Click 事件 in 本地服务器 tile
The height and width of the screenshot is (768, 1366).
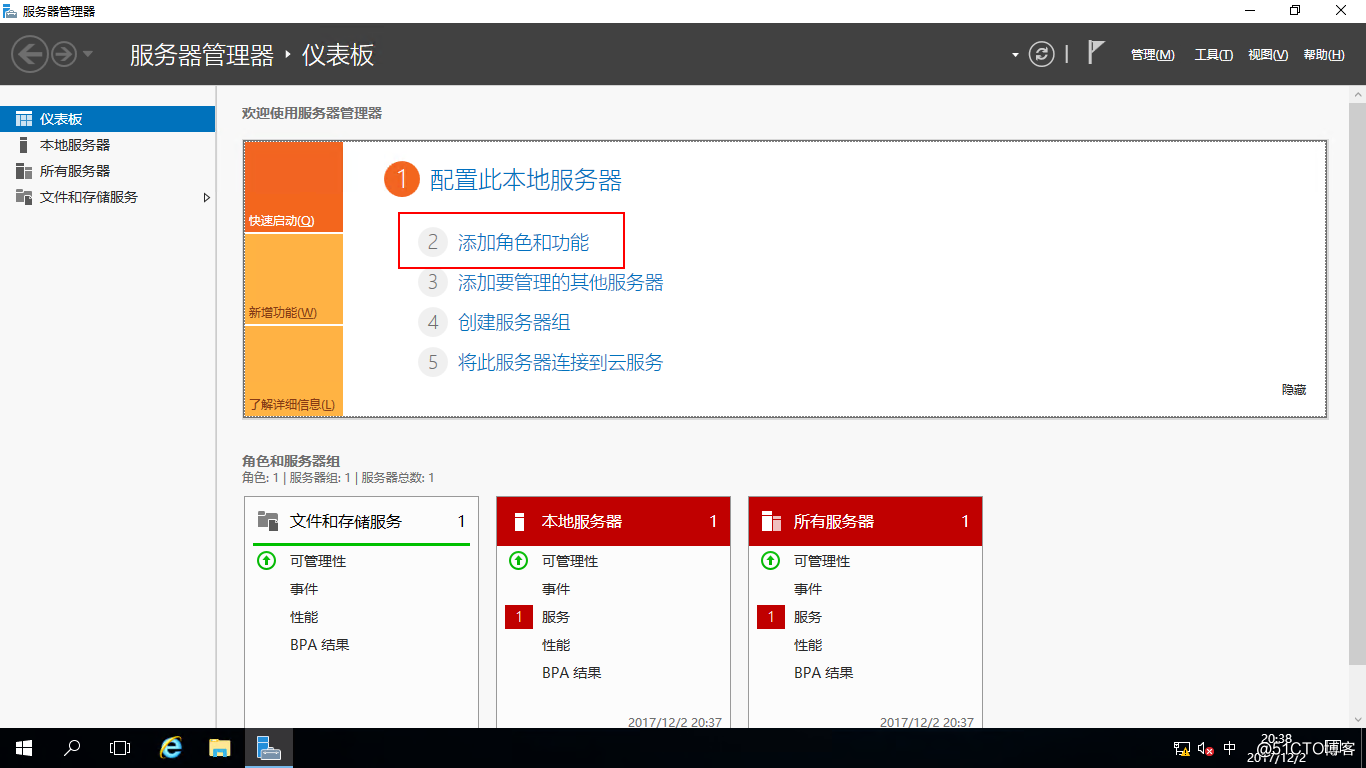pos(556,589)
